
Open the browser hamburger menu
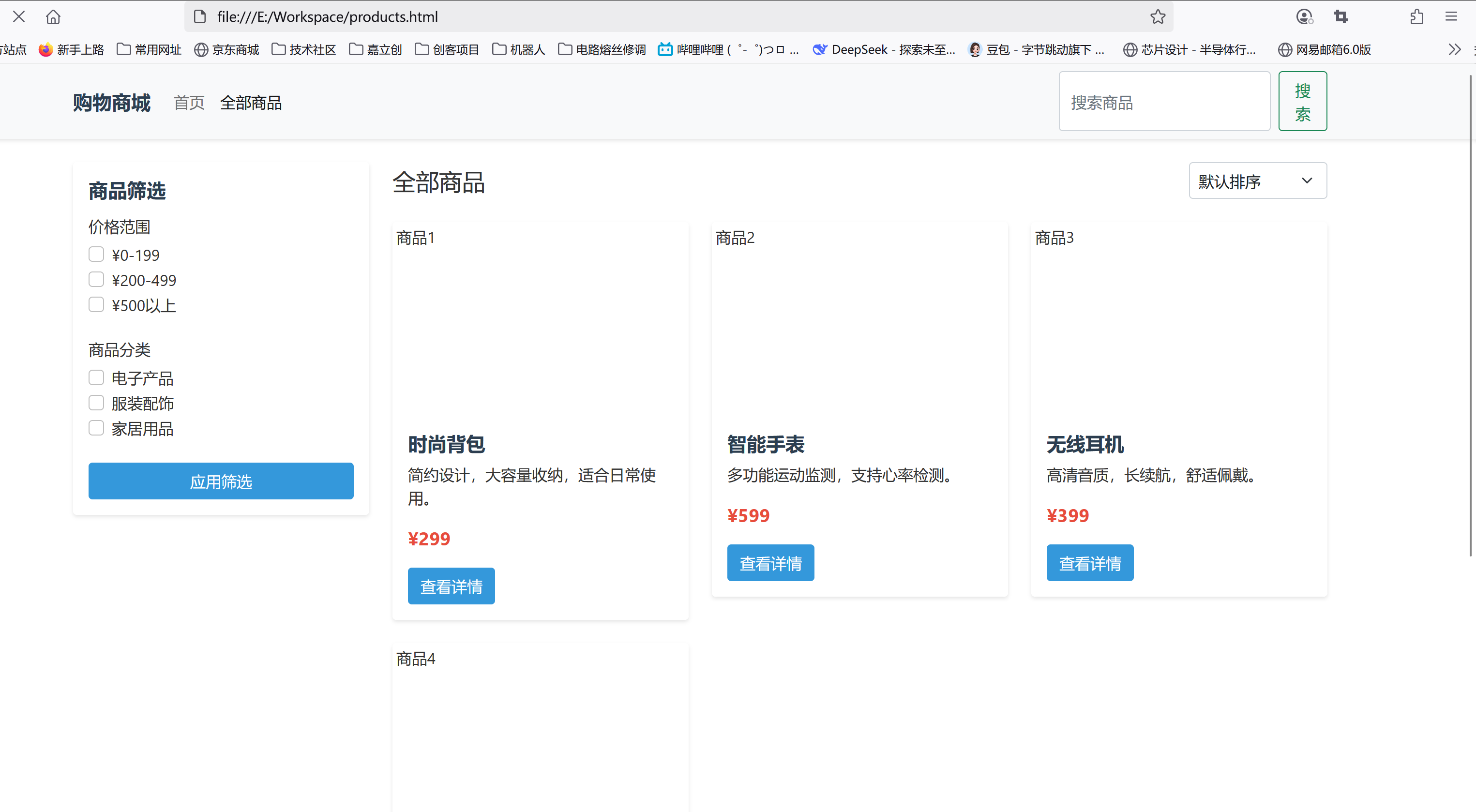point(1451,17)
